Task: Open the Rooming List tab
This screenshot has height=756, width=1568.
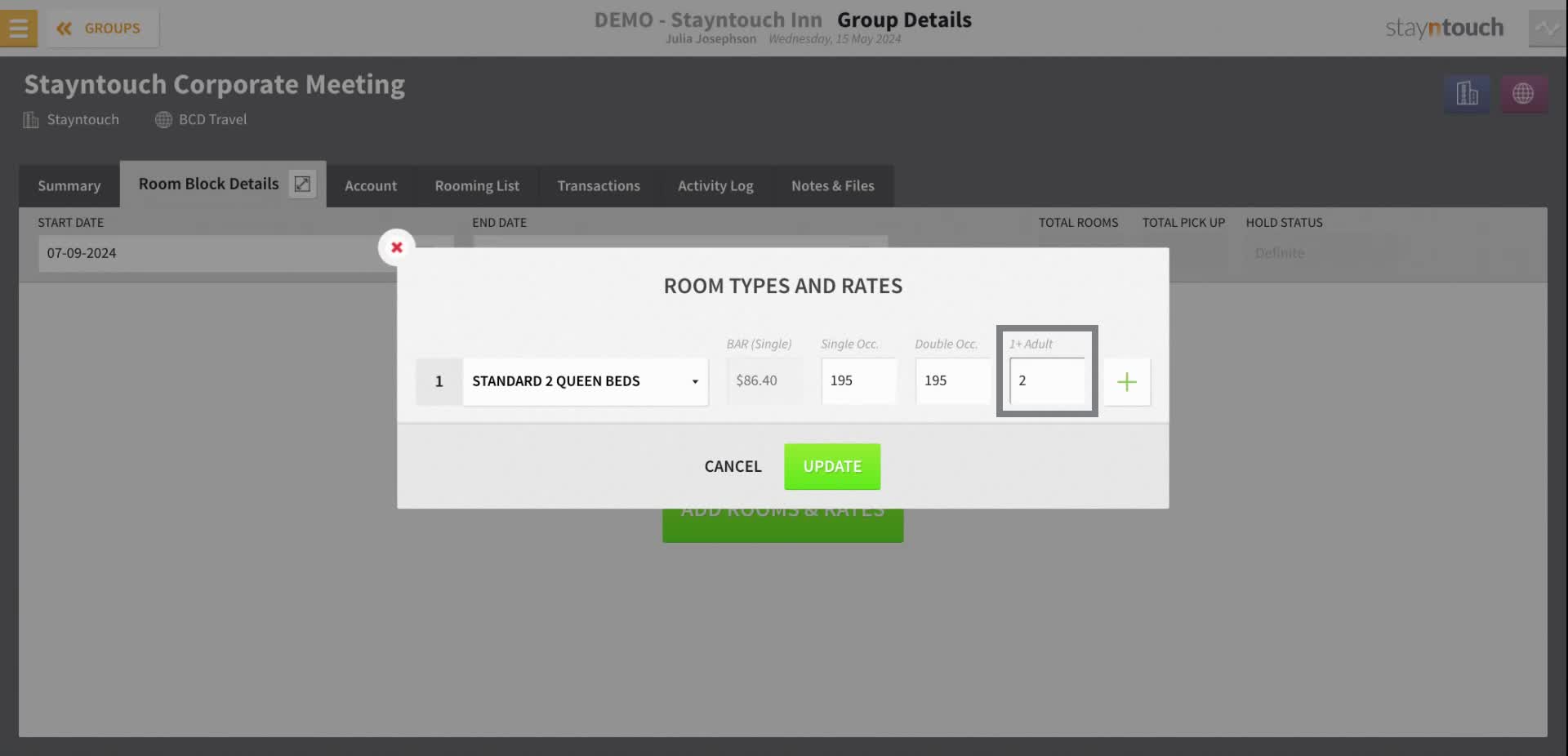Action: [x=477, y=186]
